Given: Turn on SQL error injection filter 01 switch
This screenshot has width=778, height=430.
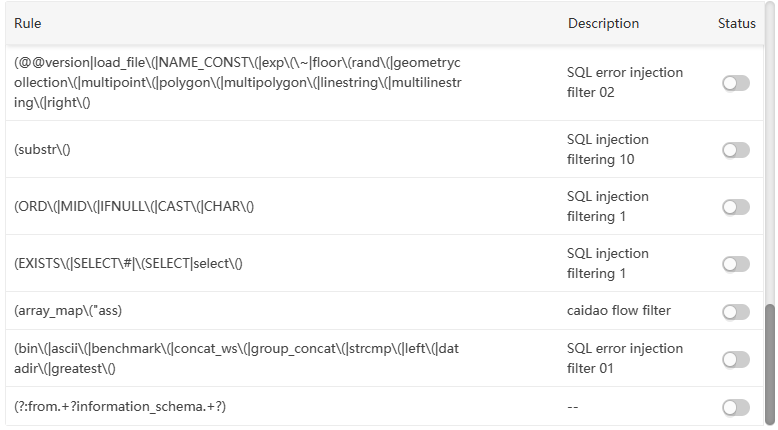Looking at the screenshot, I should coord(735,359).
